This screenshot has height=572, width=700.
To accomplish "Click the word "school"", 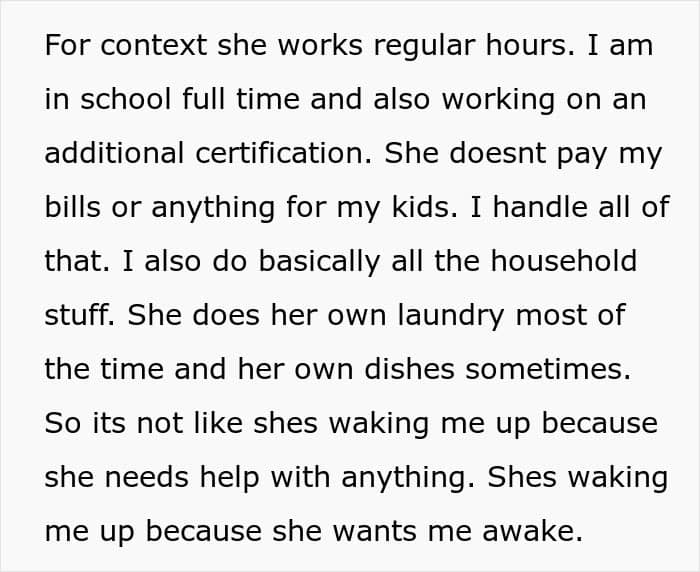I will (136, 102).
